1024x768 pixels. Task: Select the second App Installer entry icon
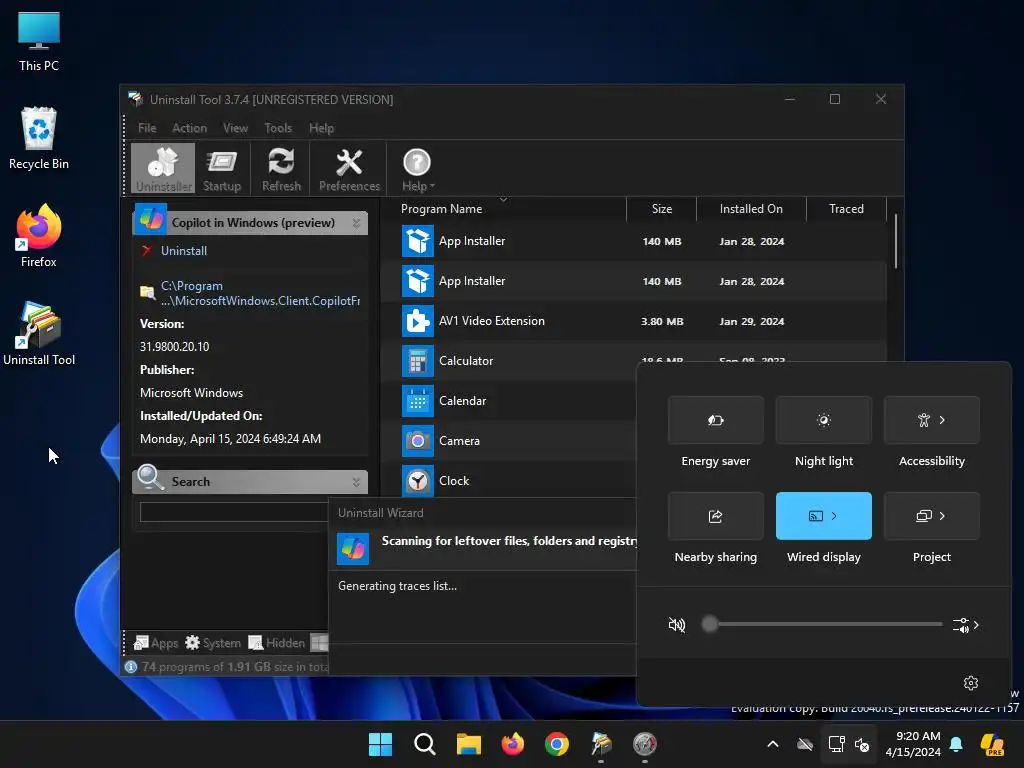coord(417,281)
